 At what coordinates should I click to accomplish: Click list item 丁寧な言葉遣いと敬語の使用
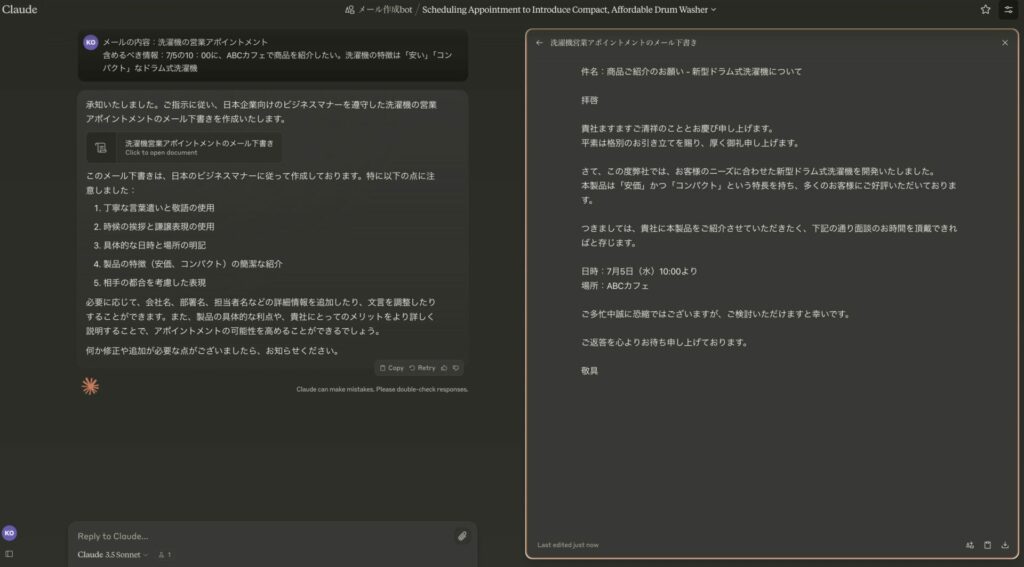point(159,208)
